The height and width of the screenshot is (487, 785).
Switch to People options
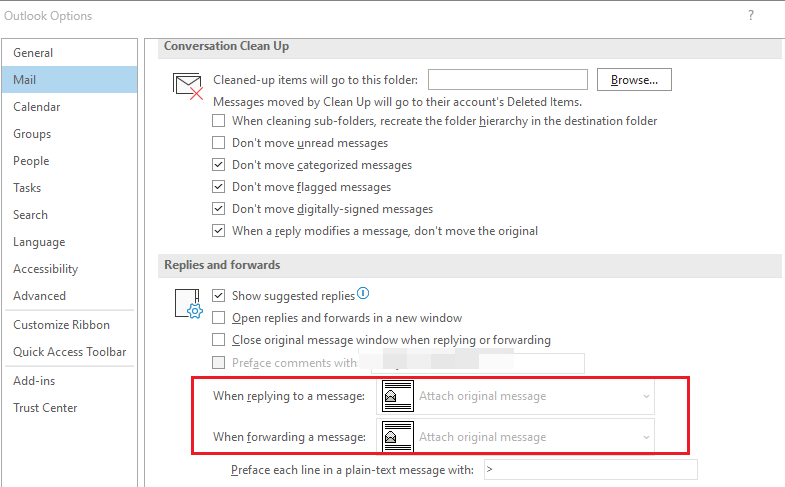(69, 161)
